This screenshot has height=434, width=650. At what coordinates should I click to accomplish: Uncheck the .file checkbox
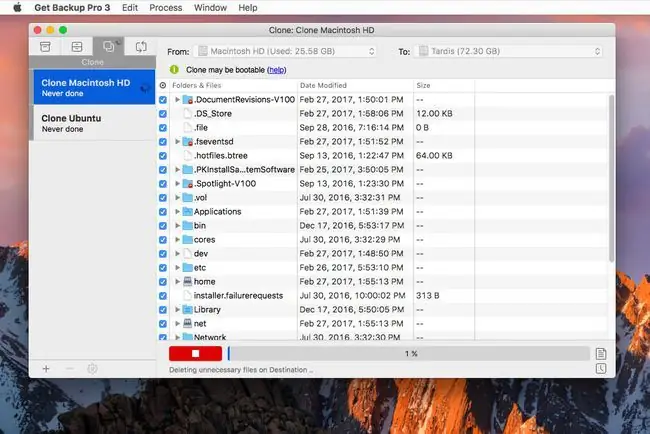pyautogui.click(x=163, y=128)
